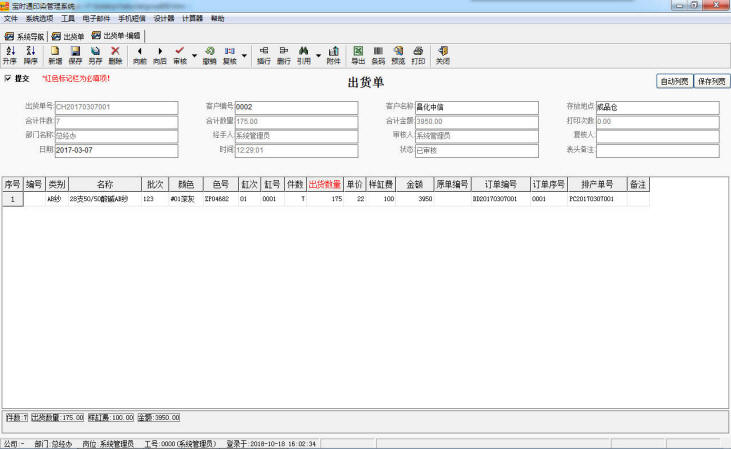Select the 出货单-编辑 tab

click(116, 35)
